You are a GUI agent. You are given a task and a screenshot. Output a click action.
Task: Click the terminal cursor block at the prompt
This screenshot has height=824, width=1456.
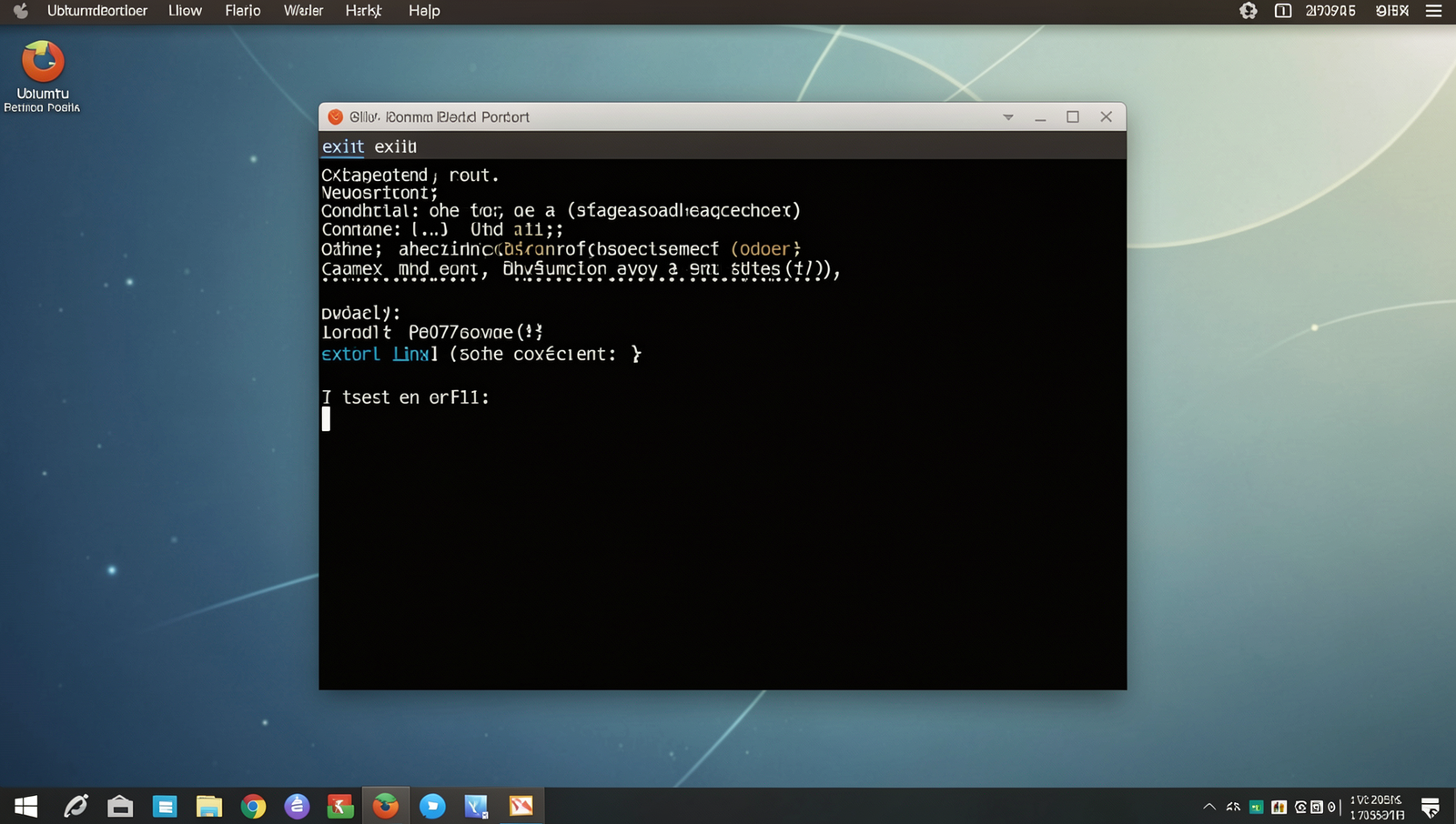326,418
